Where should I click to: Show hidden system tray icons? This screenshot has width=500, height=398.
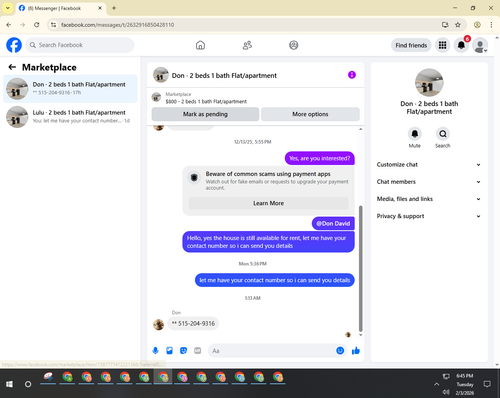(436, 384)
